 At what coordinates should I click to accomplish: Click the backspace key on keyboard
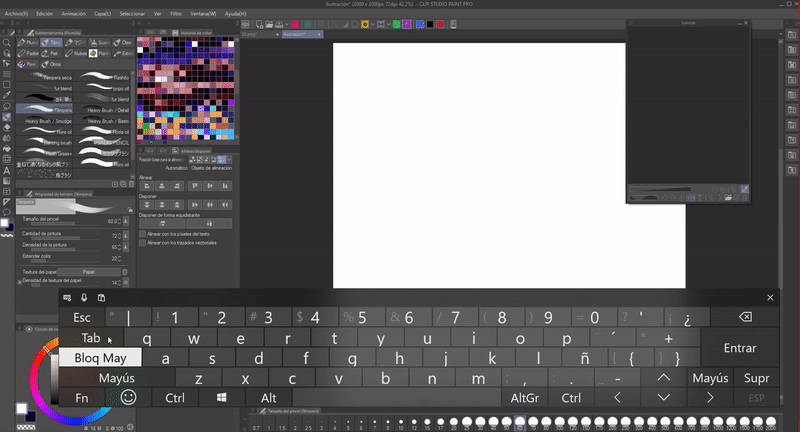click(x=745, y=317)
